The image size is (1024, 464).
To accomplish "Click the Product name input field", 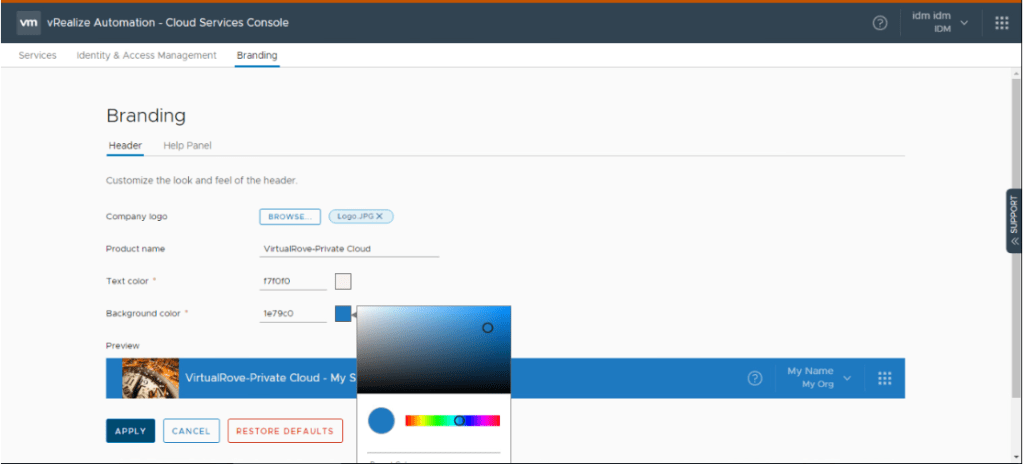I will 348,248.
